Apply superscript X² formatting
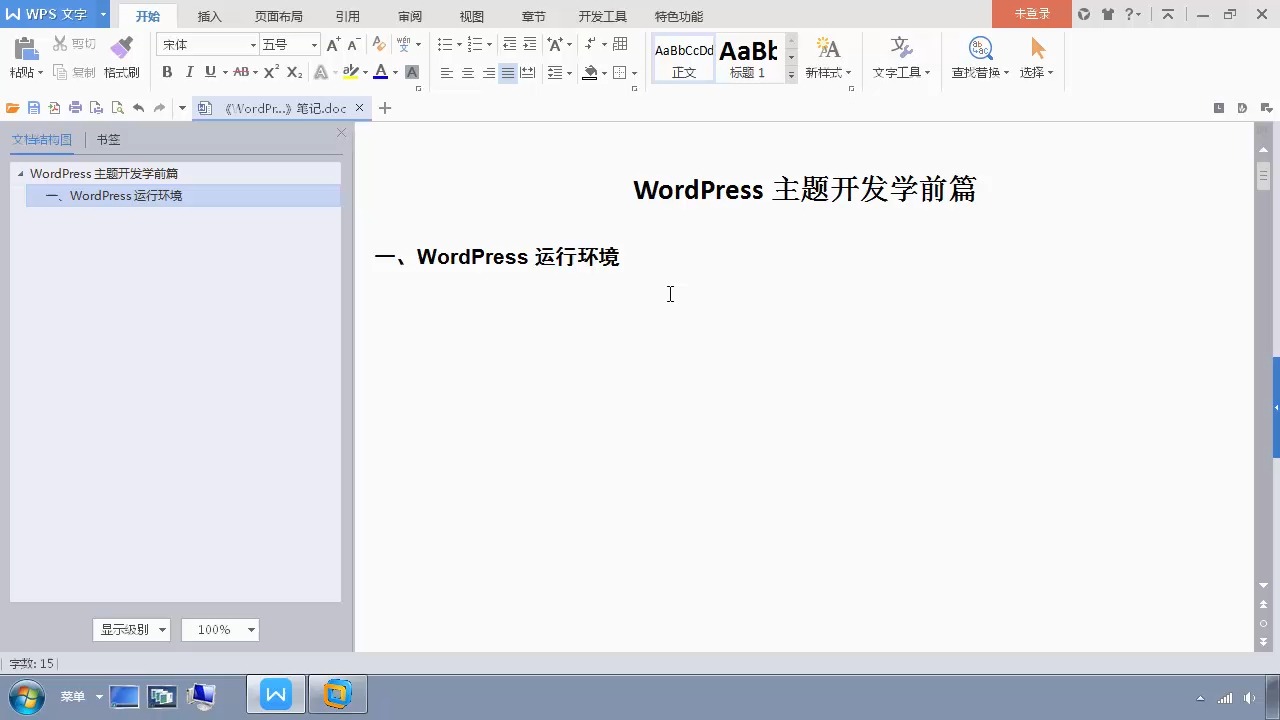Image resolution: width=1280 pixels, height=720 pixels. click(x=271, y=72)
